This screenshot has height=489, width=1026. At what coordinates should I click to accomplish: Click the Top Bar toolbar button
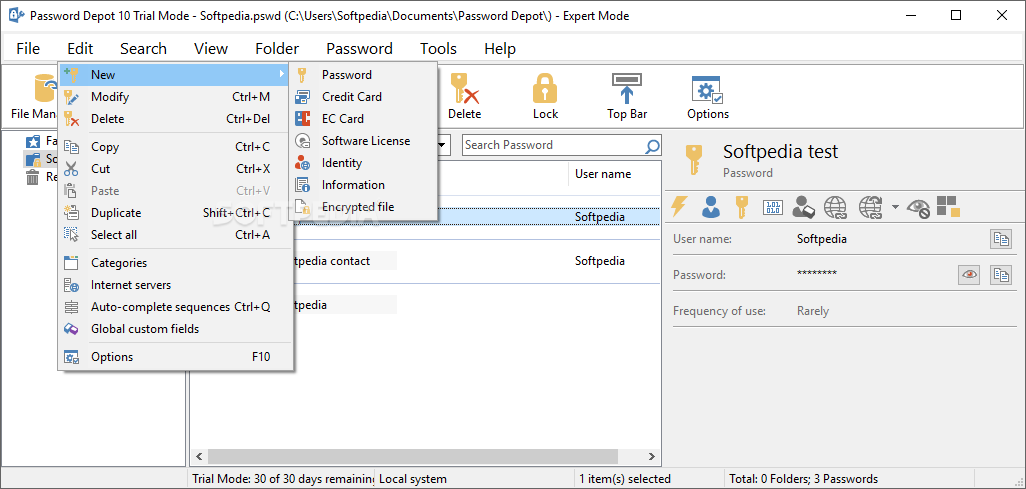pyautogui.click(x=627, y=96)
